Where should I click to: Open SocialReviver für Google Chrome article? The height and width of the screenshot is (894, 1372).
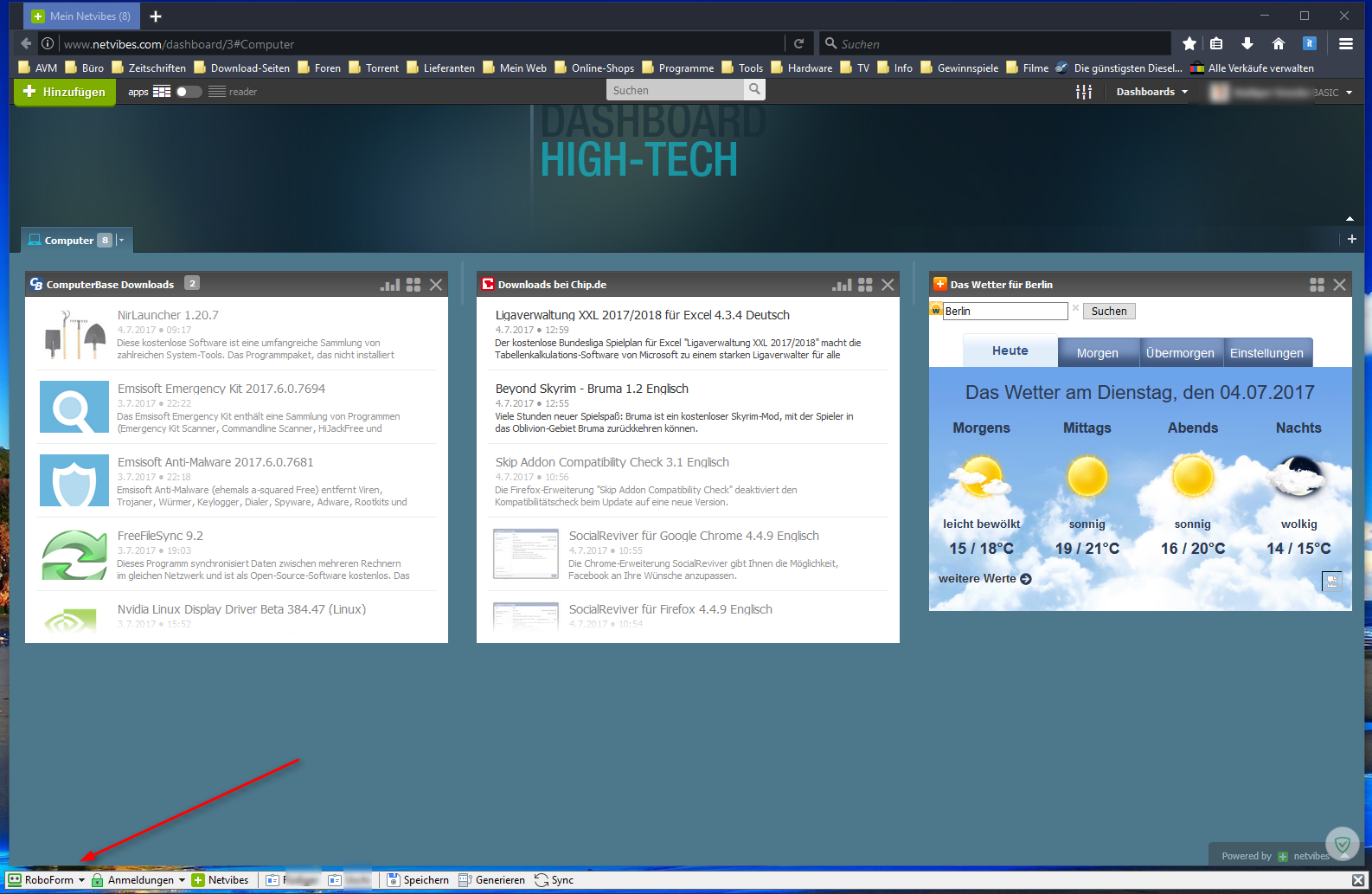pyautogui.click(x=694, y=536)
